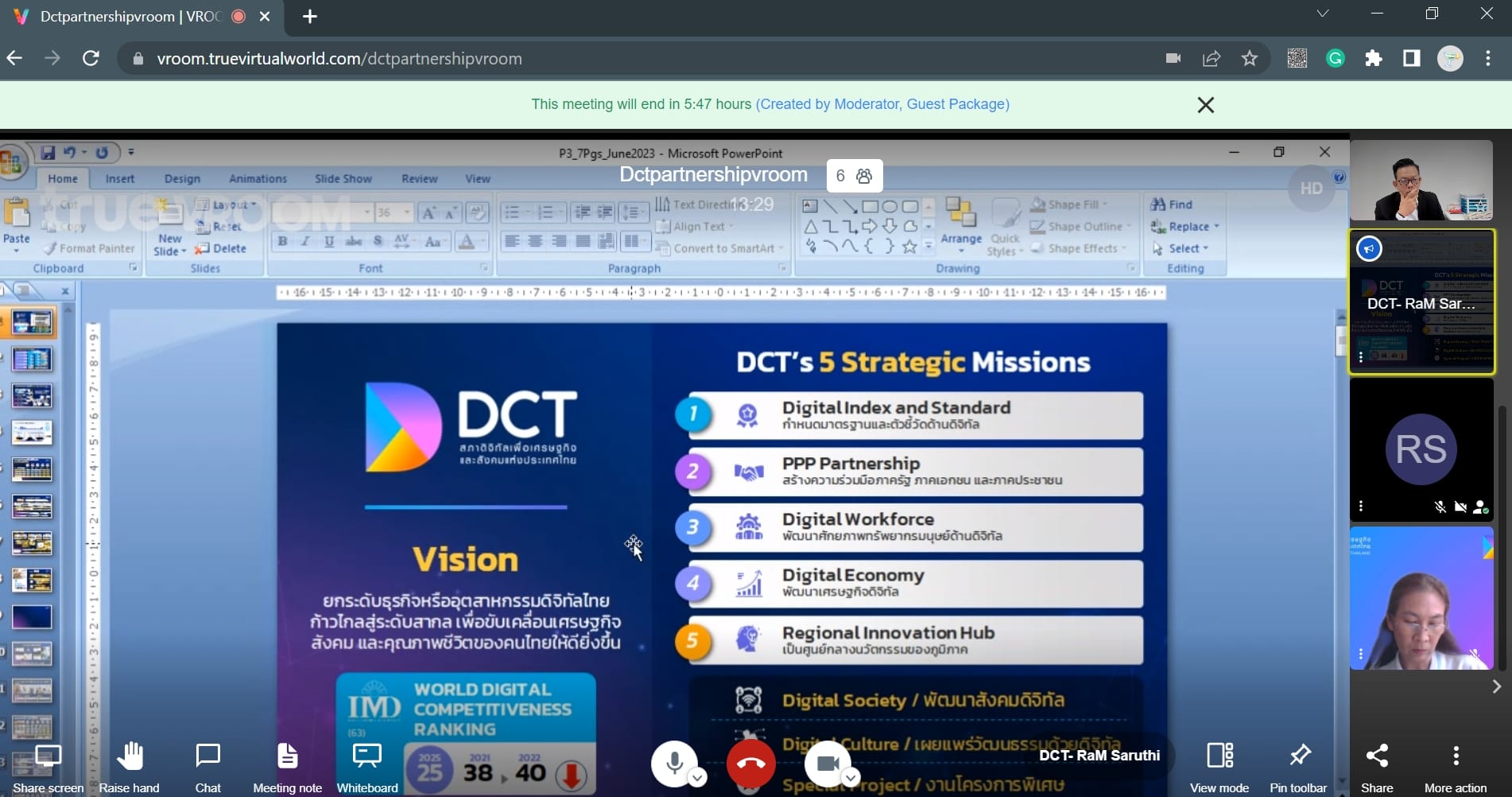
Task: Open the Design ribbon tab
Action: point(182,179)
